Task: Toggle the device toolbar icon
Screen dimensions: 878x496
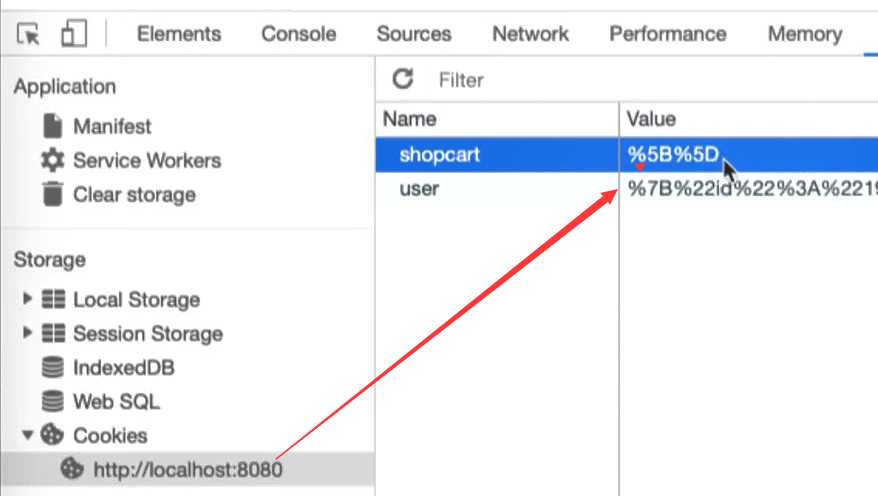Action: [74, 34]
